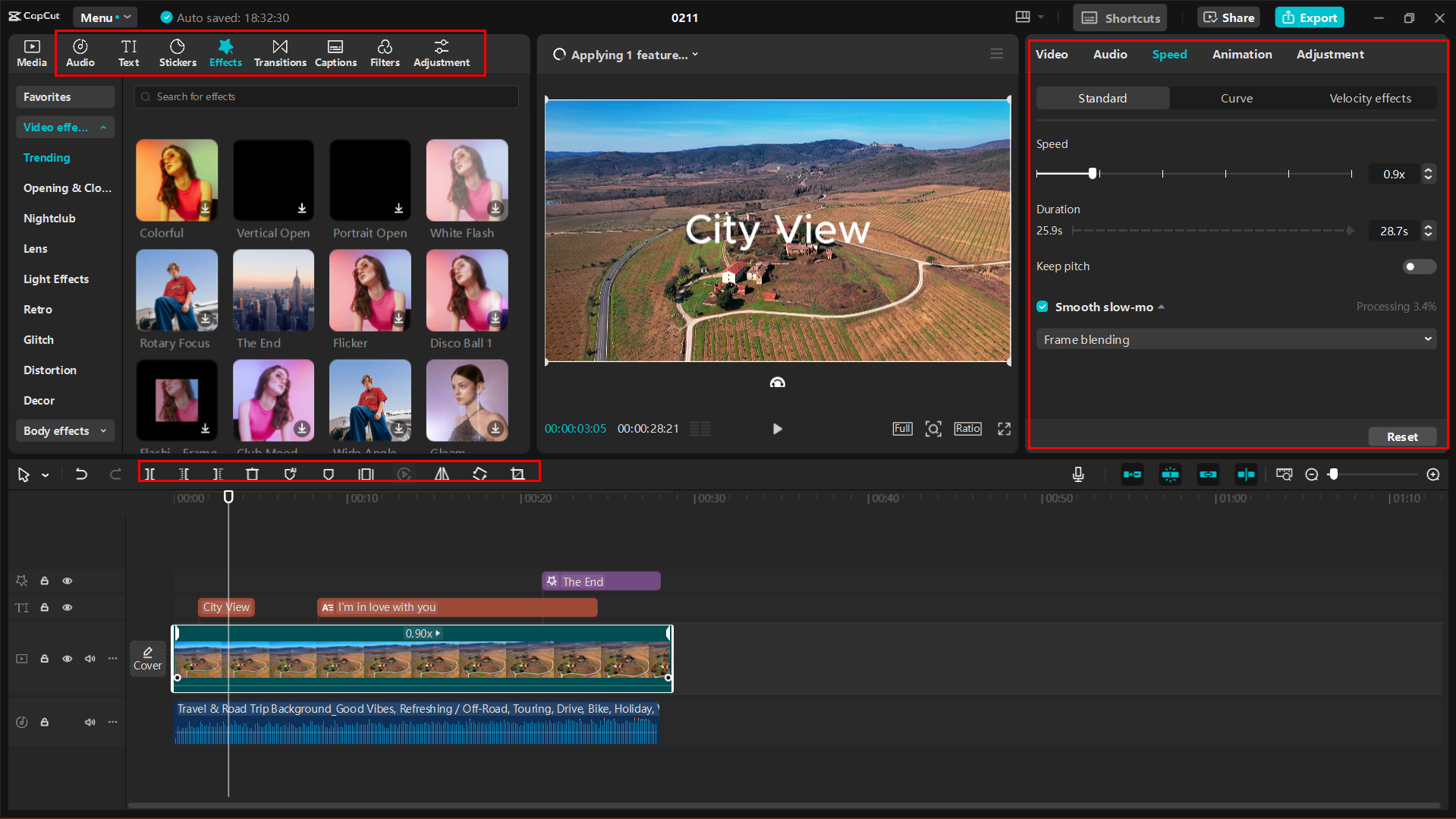Collapse the Video effects category

point(65,127)
